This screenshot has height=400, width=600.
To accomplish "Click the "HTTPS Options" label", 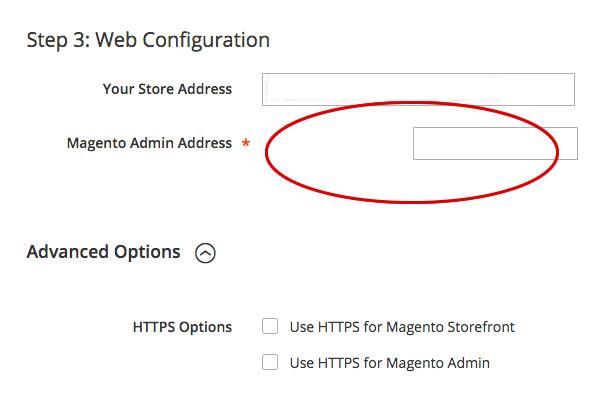I will click(x=182, y=327).
